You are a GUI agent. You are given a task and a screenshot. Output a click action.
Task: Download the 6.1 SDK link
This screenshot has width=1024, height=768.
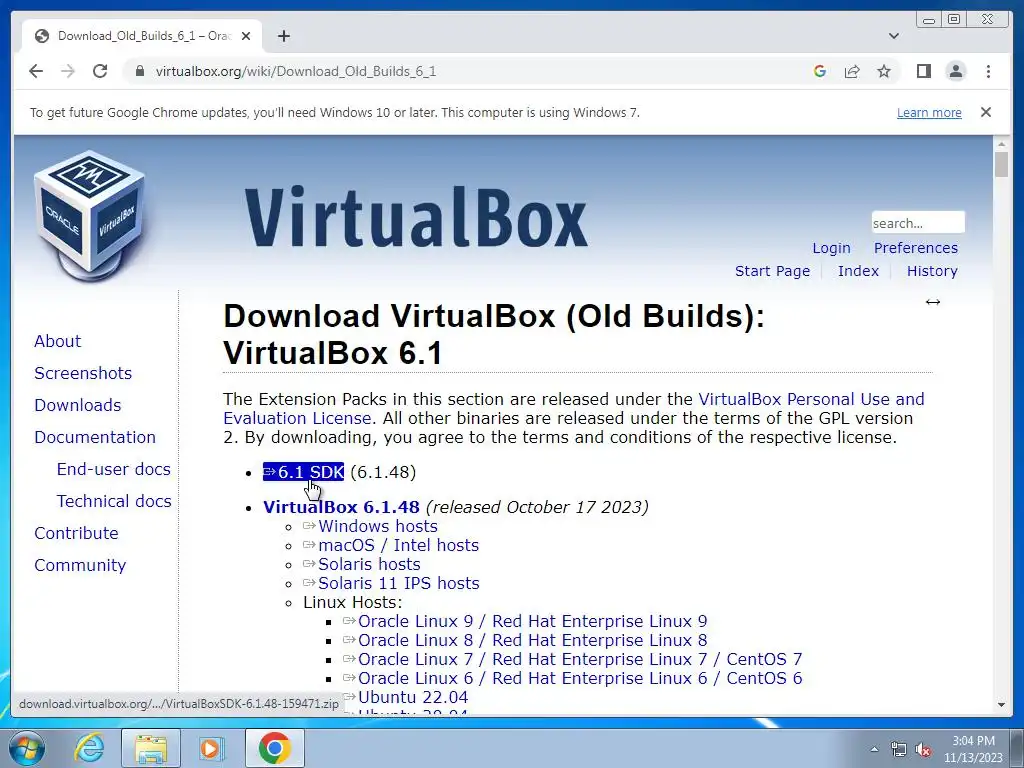coord(303,472)
